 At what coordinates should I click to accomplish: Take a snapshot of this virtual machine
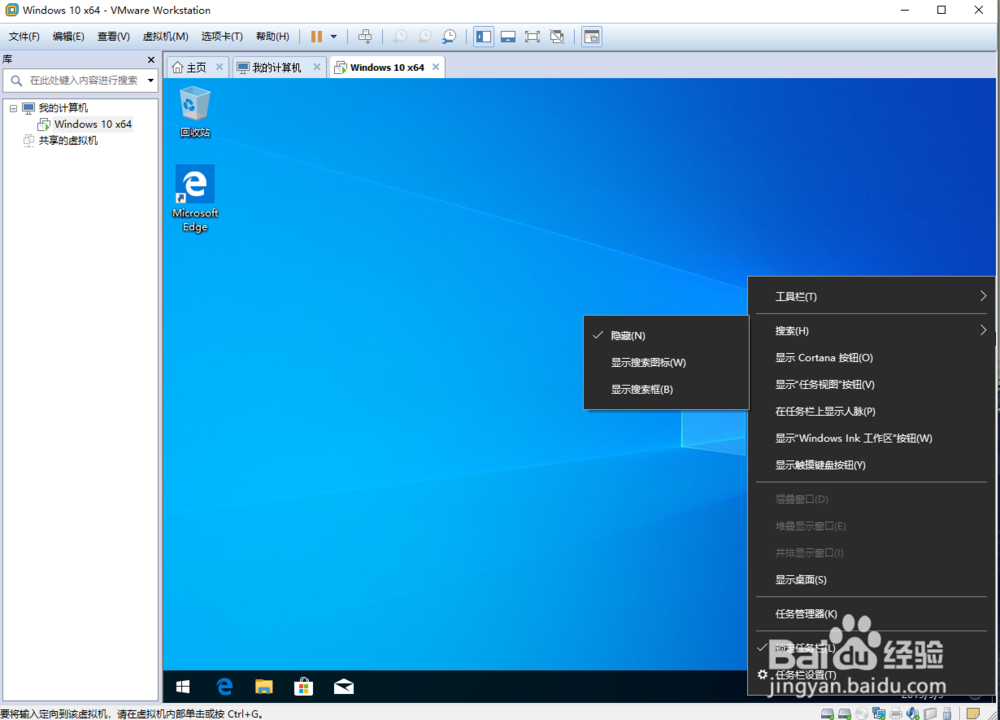click(x=400, y=36)
